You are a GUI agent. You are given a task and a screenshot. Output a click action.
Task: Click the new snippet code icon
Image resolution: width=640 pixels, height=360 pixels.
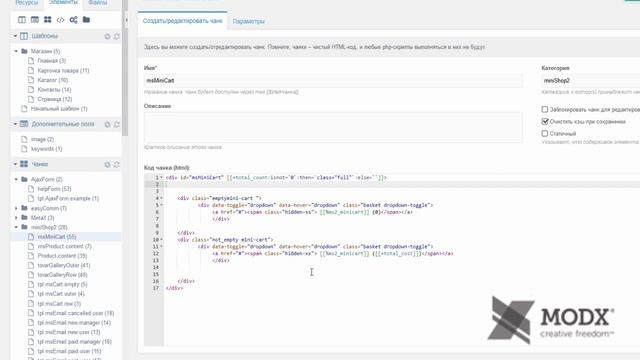(x=60, y=20)
